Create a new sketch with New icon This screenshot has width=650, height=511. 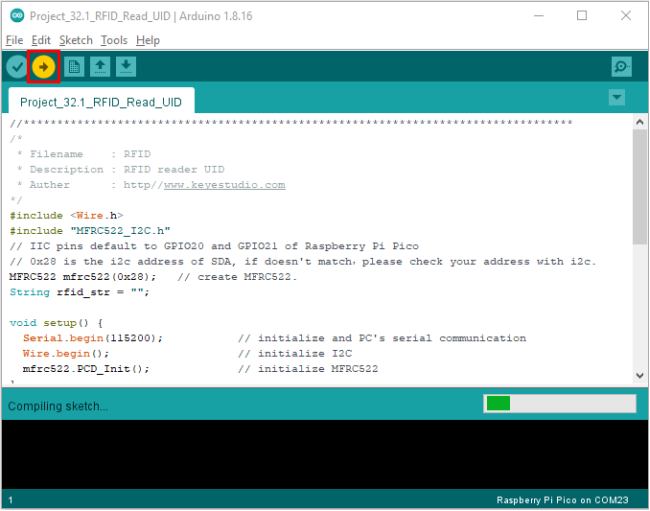click(x=74, y=66)
